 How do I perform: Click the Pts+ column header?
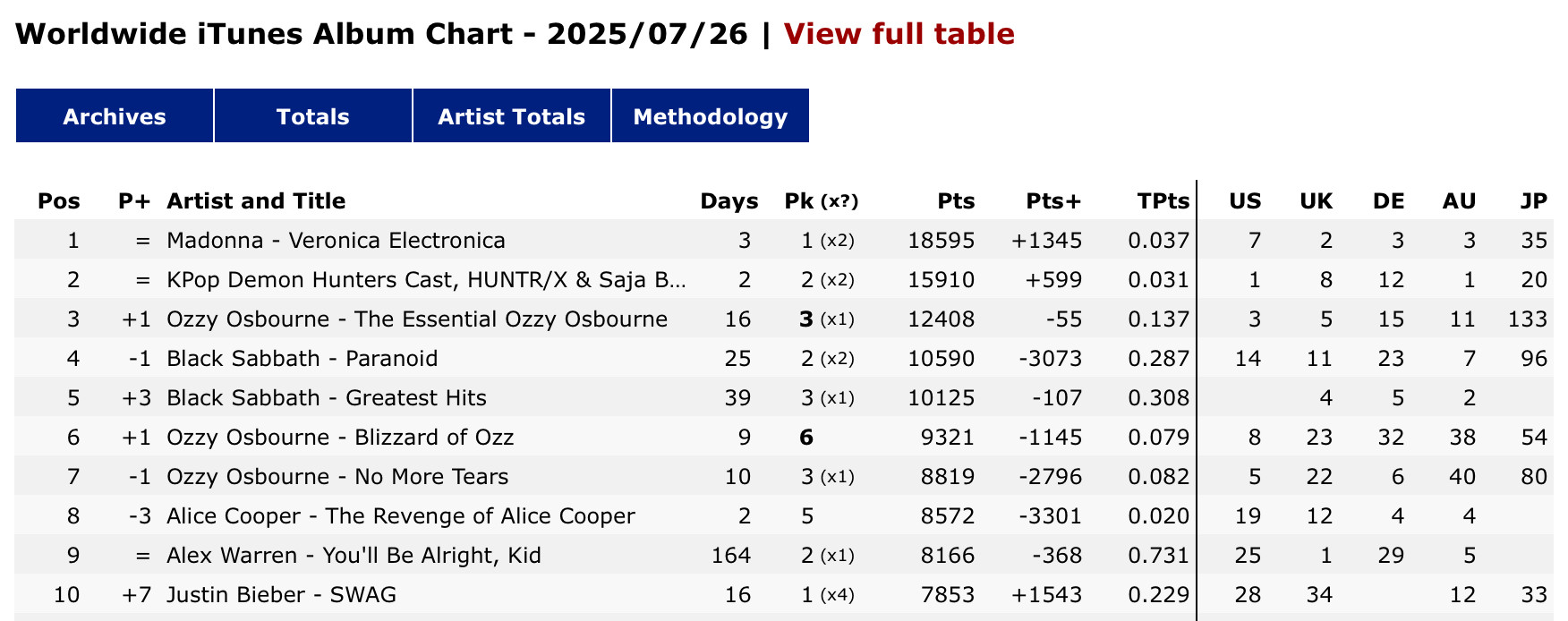[x=1053, y=201]
